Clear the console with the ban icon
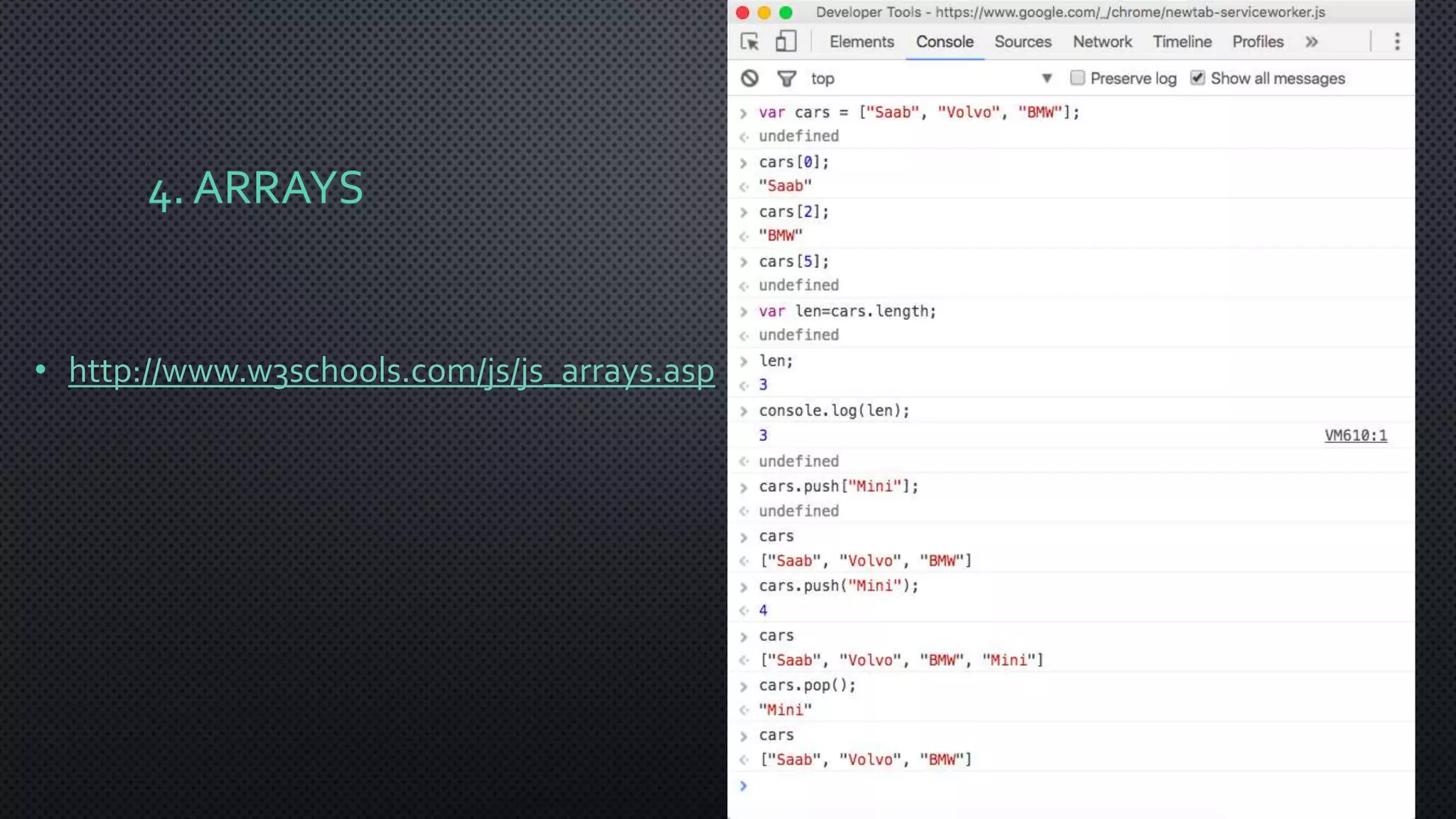This screenshot has height=819, width=1456. [749, 78]
